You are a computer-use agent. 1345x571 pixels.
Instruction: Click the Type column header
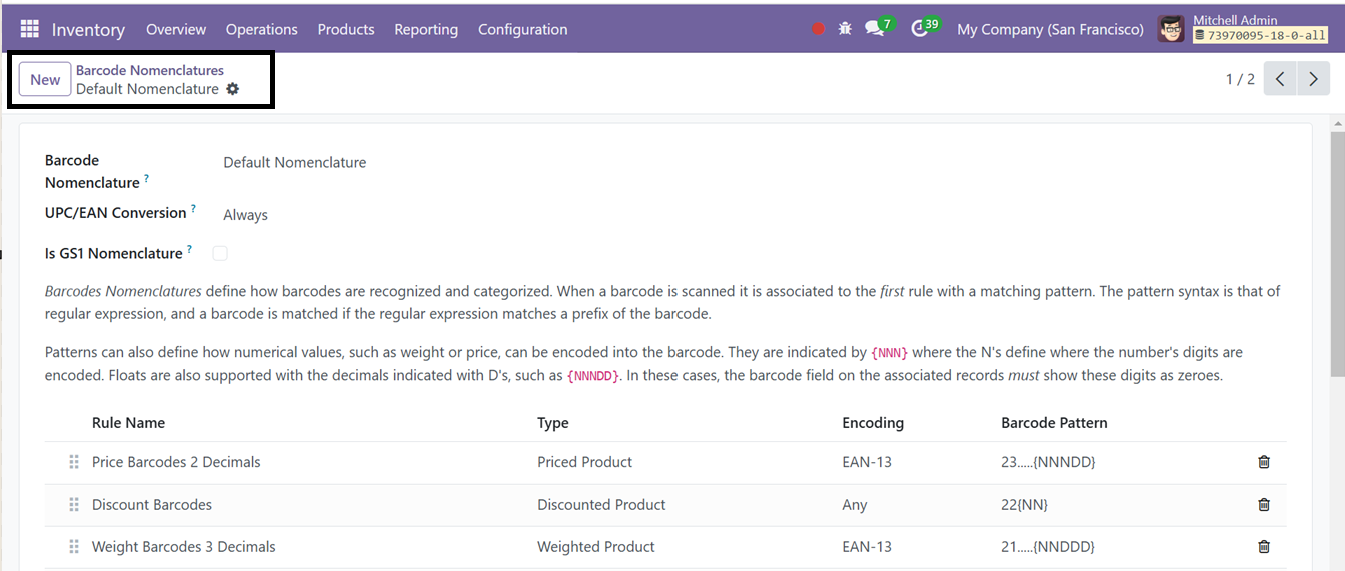pos(553,423)
